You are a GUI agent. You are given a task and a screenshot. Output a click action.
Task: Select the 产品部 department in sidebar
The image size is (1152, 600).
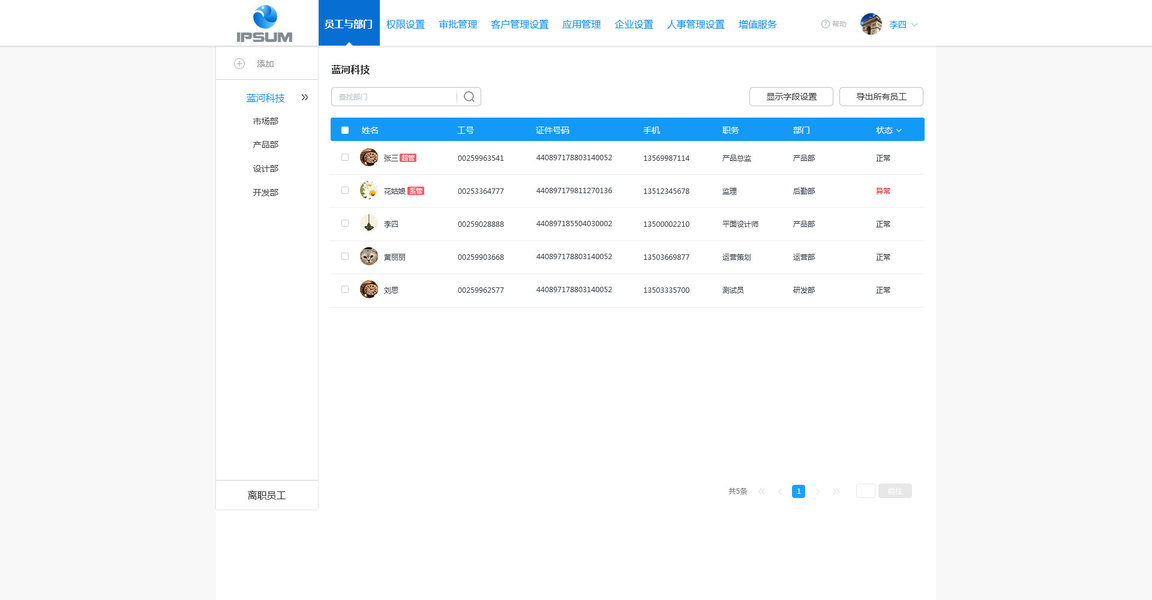tap(265, 145)
